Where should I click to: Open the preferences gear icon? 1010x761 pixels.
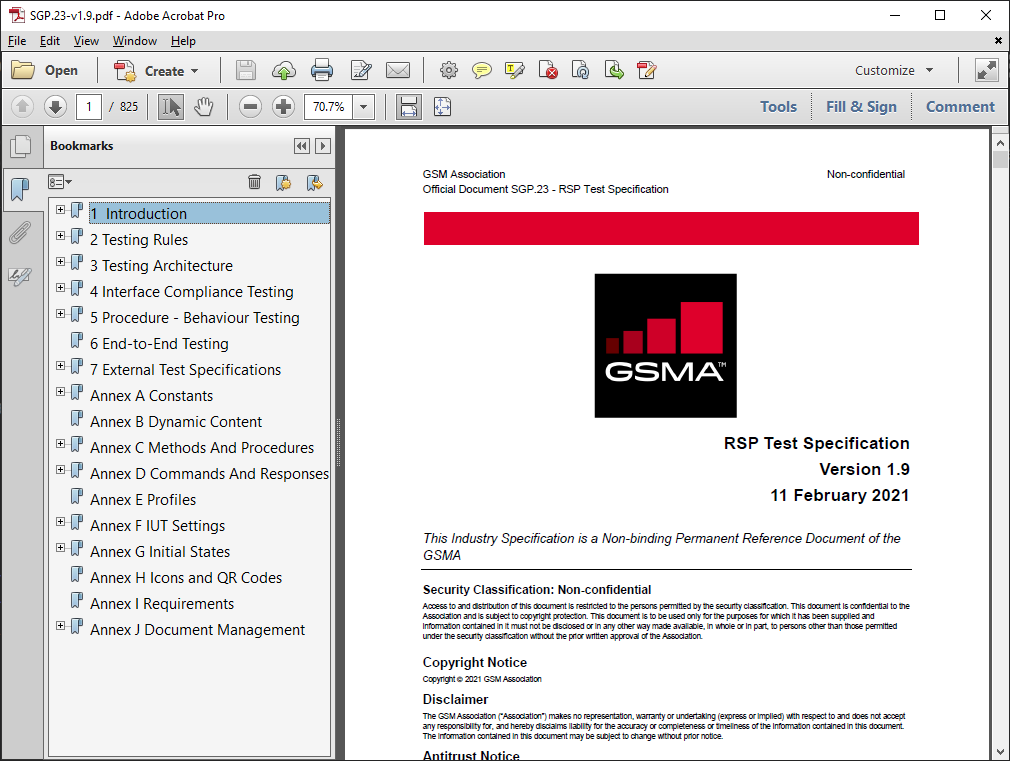click(x=449, y=70)
